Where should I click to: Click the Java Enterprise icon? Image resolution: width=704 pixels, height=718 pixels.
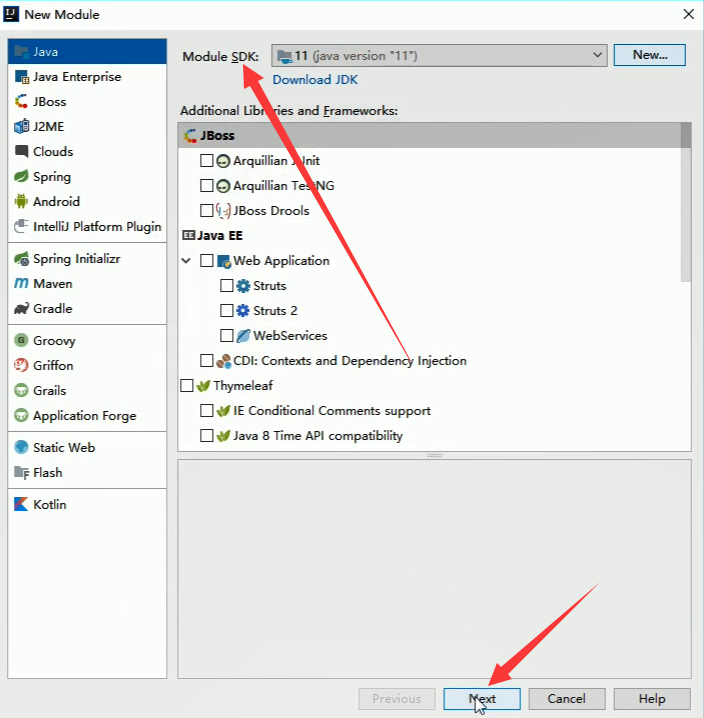pos(22,77)
